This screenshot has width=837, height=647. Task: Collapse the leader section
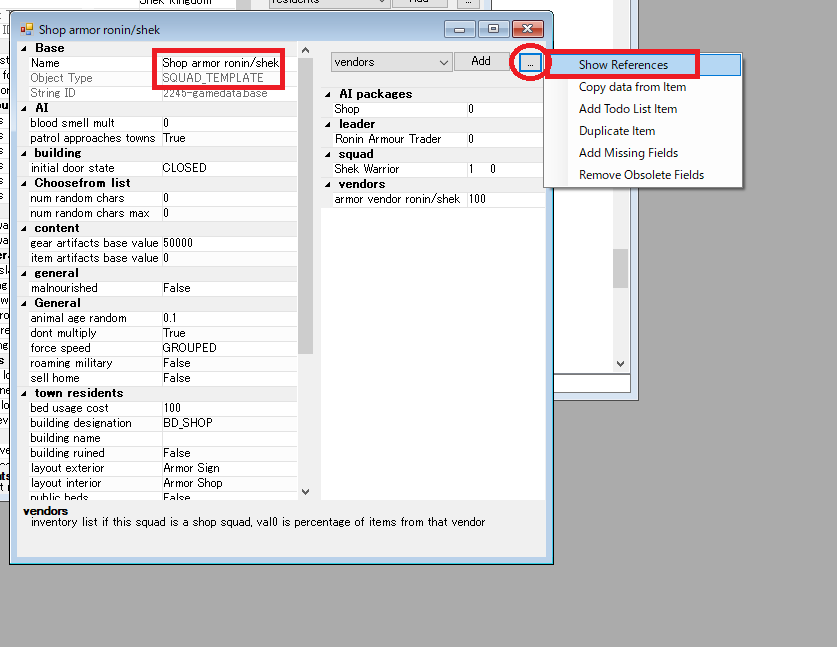coord(328,124)
